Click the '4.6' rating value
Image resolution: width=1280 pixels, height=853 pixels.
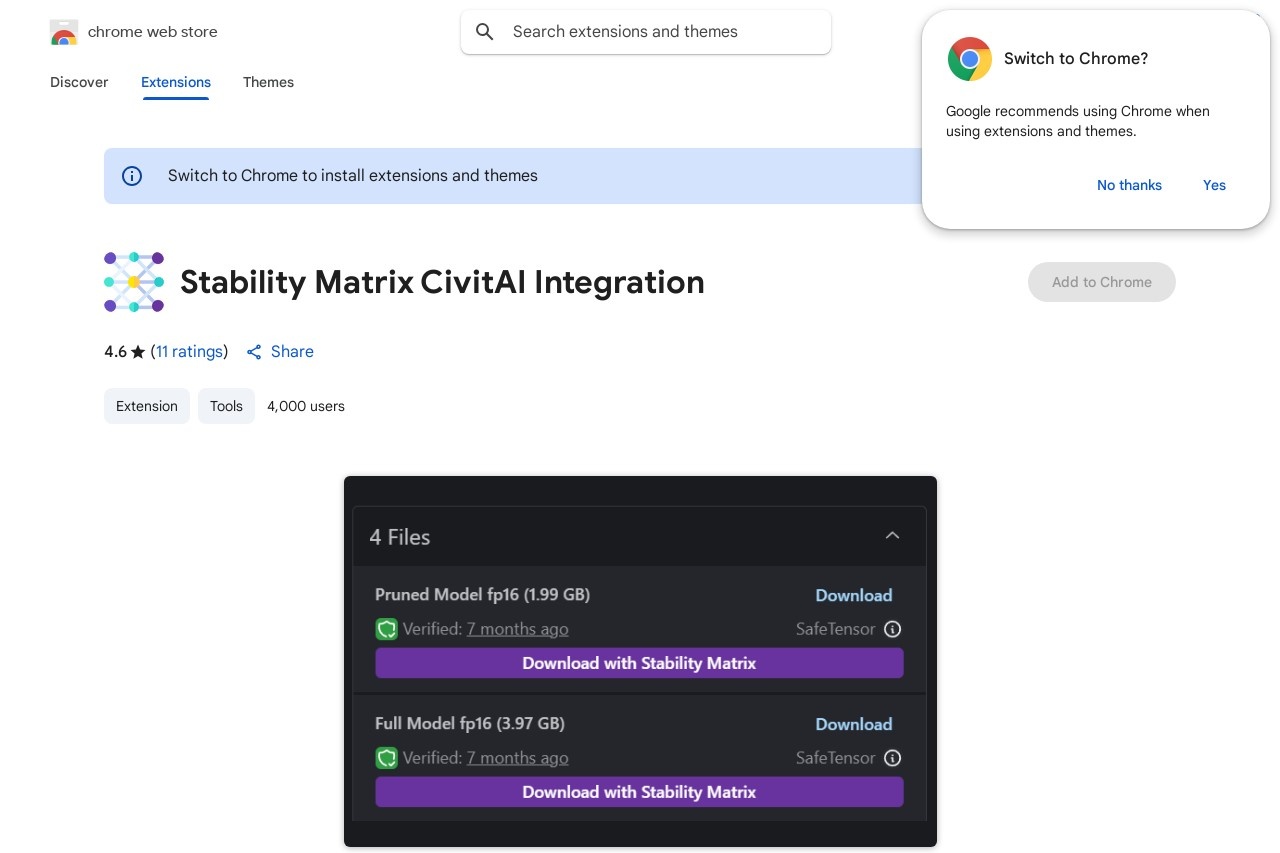point(115,352)
